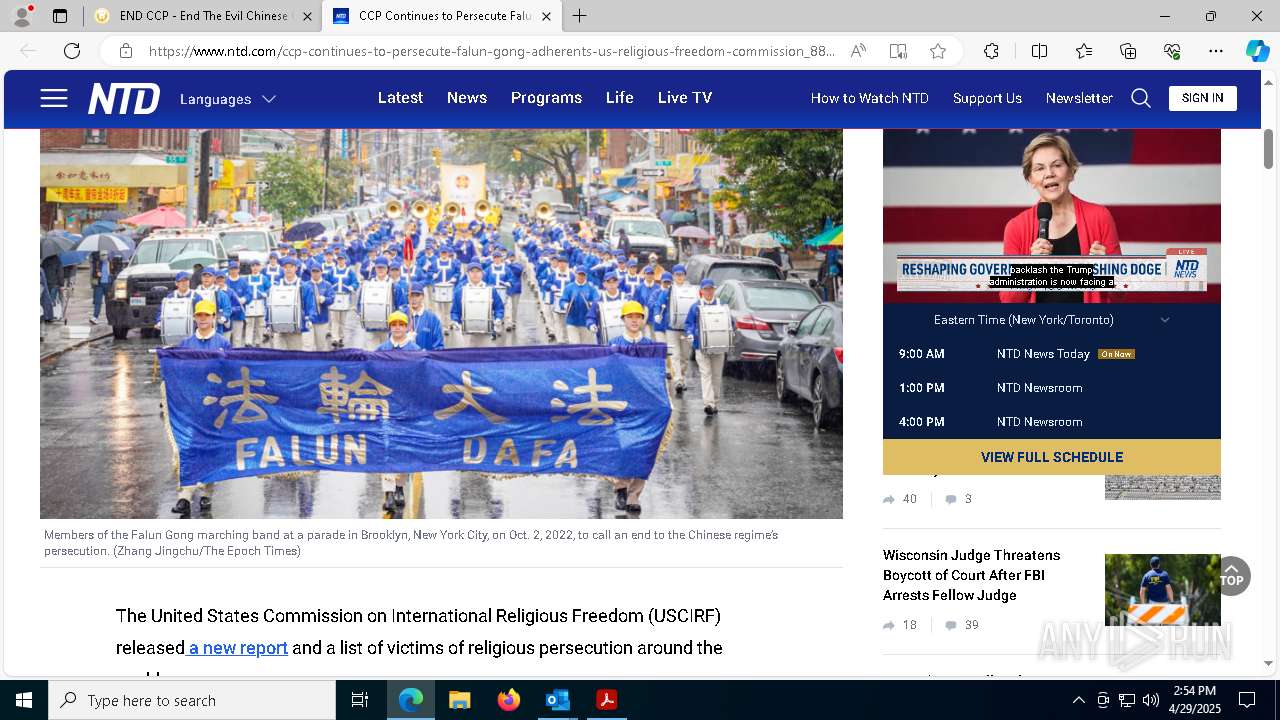Viewport: 1280px width, 720px height.
Task: Click the NTD logo
Action: click(124, 98)
